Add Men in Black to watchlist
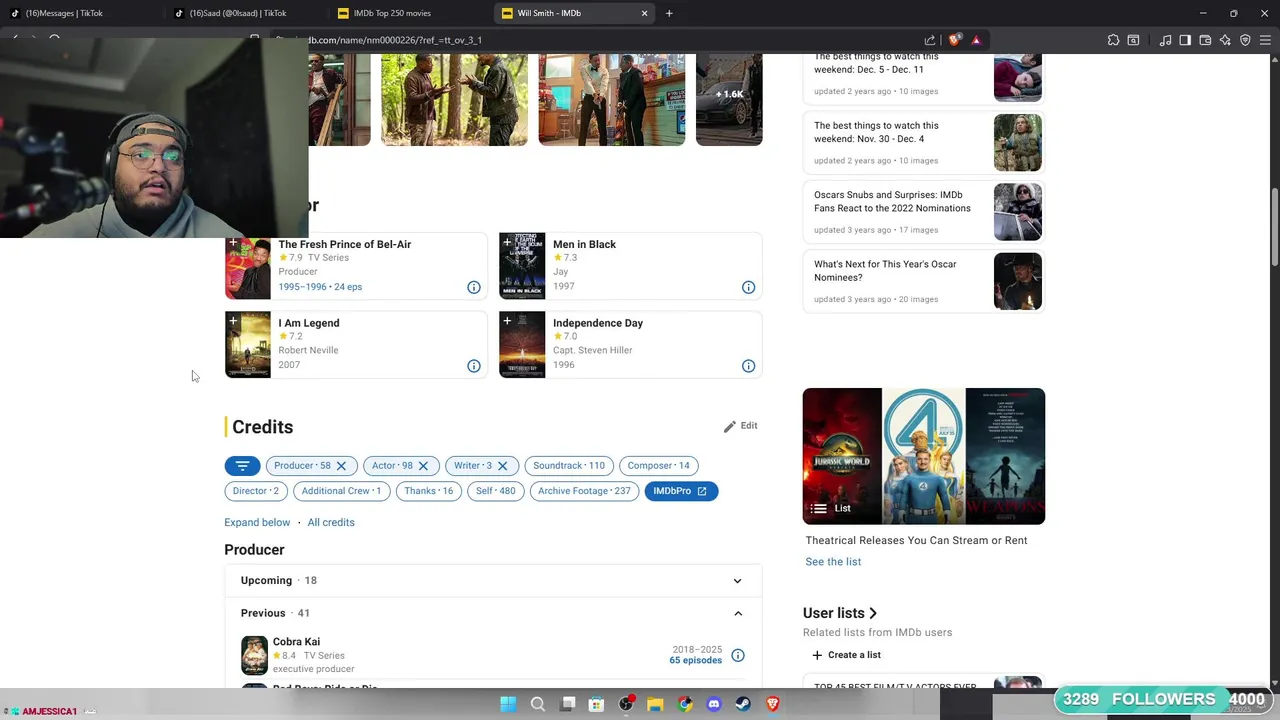The height and width of the screenshot is (720, 1280). [507, 242]
